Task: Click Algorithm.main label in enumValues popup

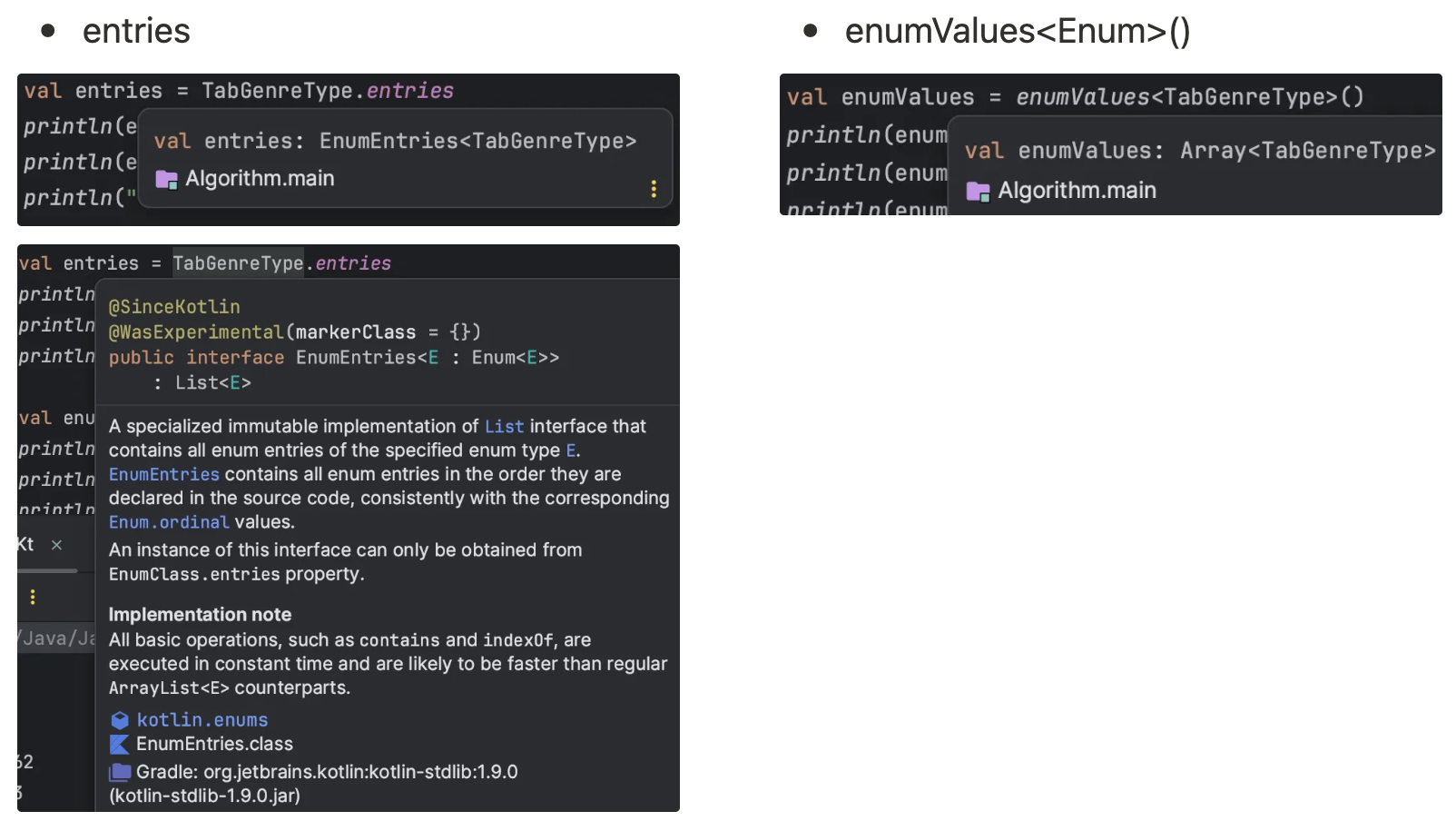Action: pos(1077,191)
